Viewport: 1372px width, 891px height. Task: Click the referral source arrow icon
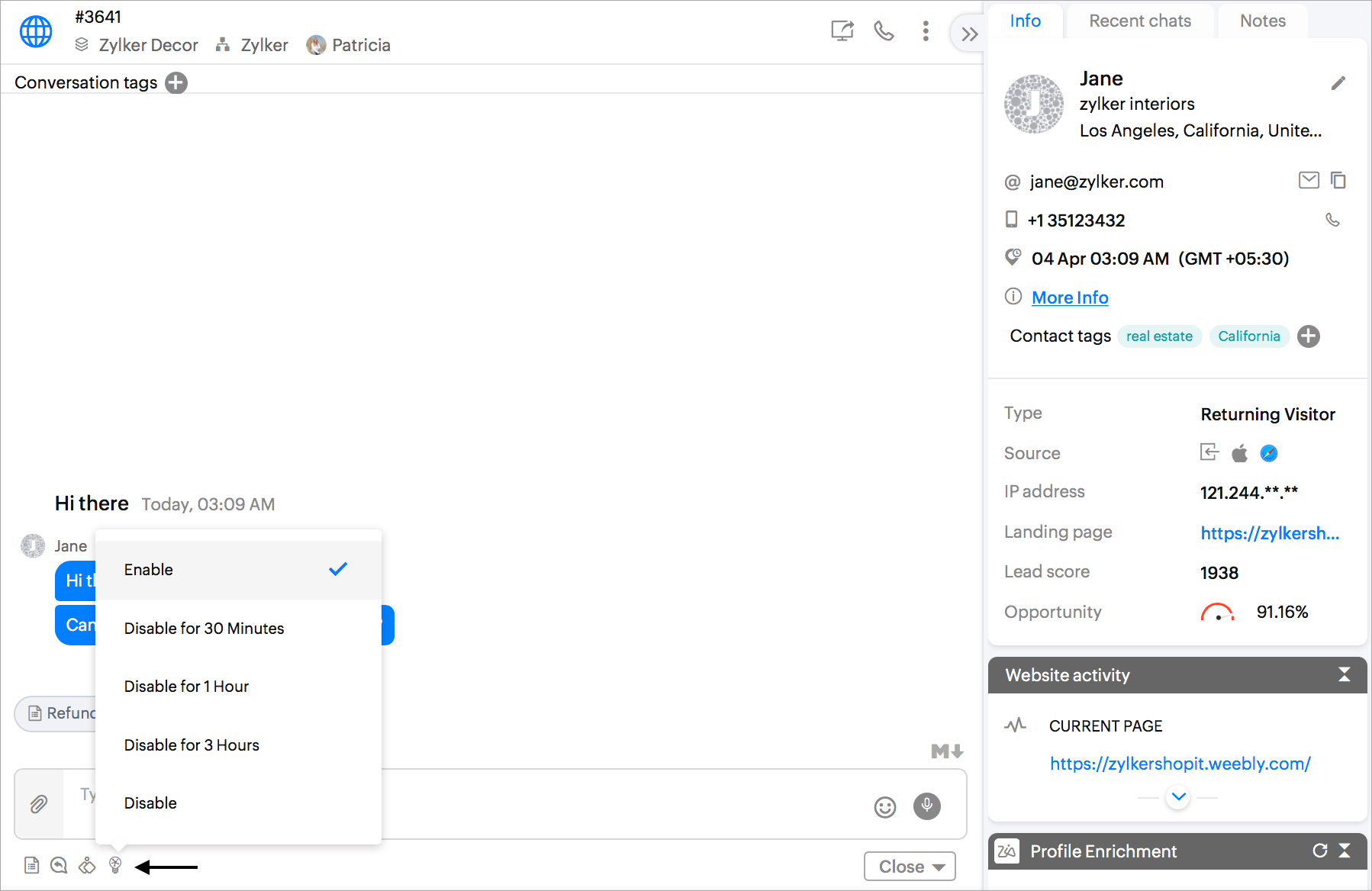(x=1209, y=452)
